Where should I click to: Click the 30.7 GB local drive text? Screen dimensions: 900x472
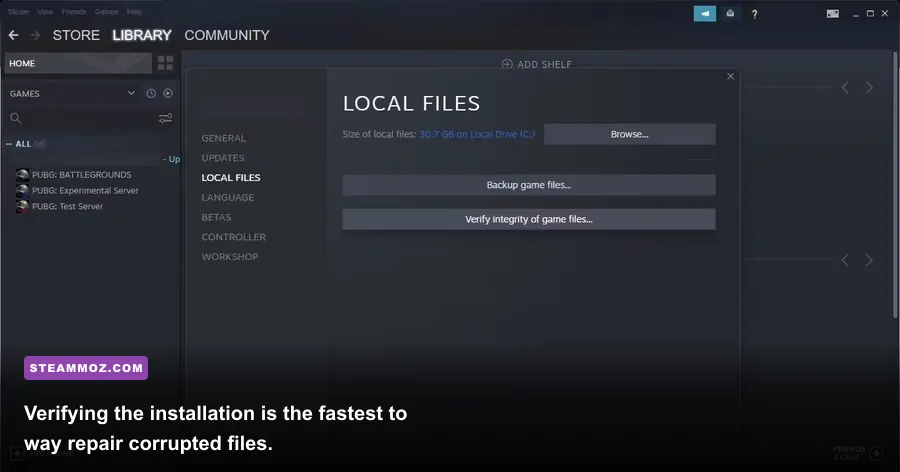pos(477,134)
